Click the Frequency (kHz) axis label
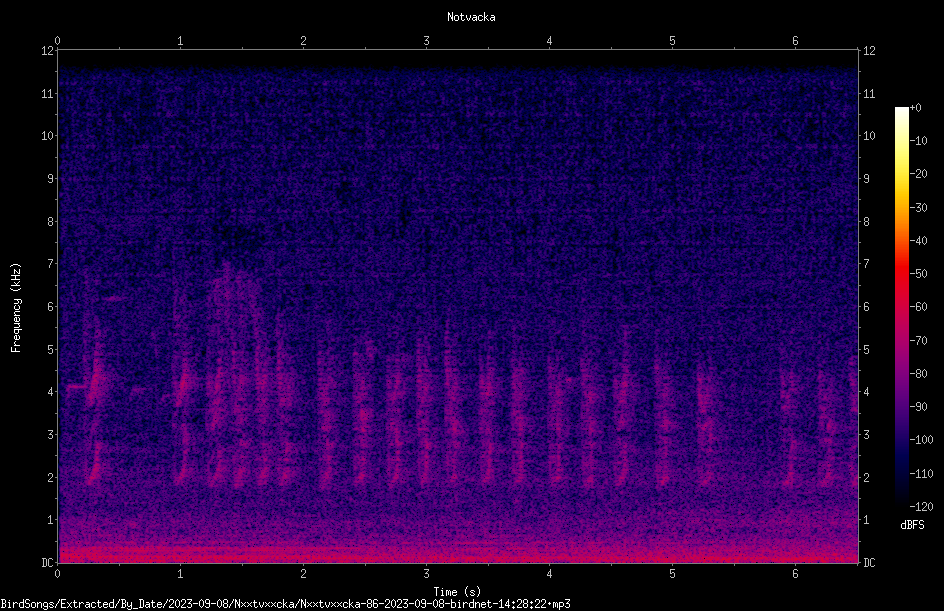Screen dimensions: 944x611 pos(16,308)
